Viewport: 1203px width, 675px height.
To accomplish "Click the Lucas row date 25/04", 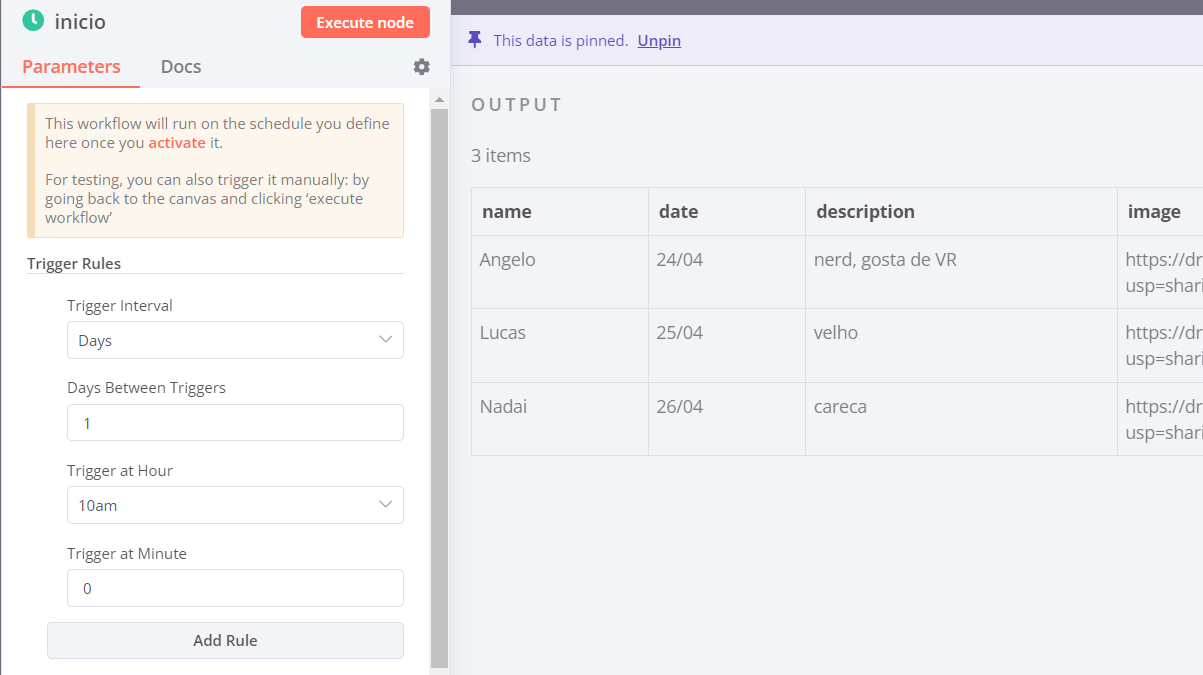I will (x=680, y=333).
